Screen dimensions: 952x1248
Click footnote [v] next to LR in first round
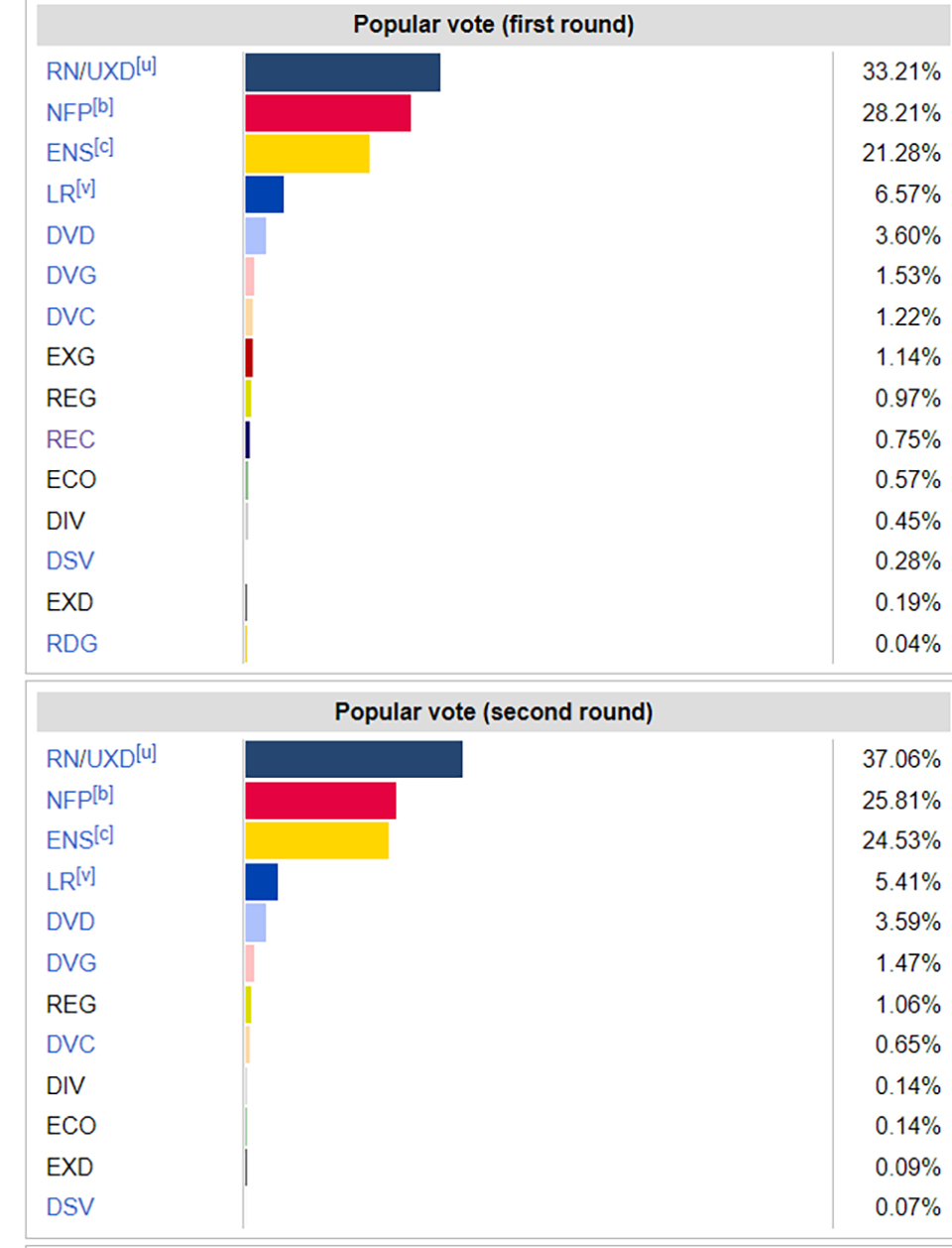click(x=85, y=188)
